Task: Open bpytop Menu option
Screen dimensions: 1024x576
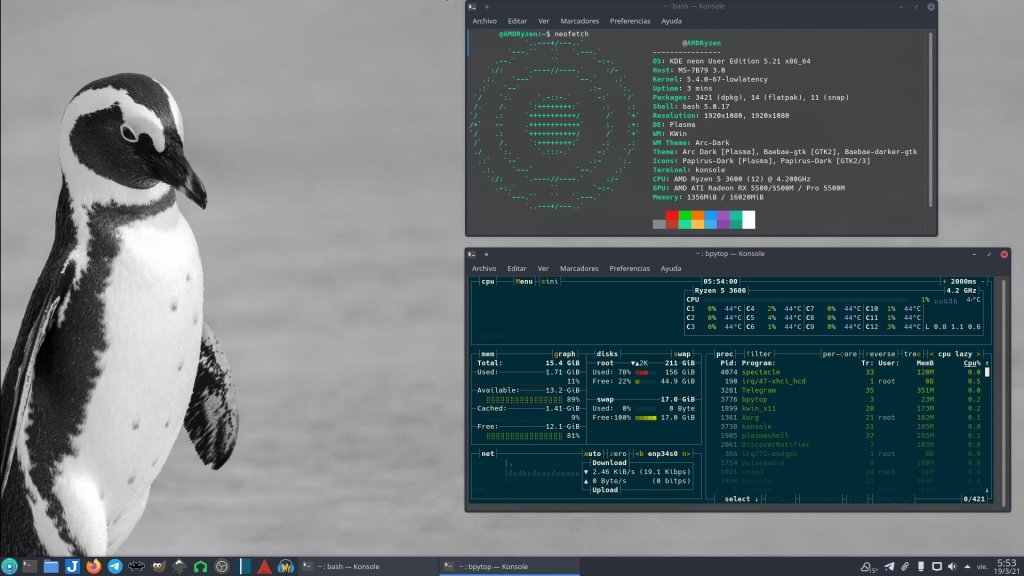Action: point(525,282)
